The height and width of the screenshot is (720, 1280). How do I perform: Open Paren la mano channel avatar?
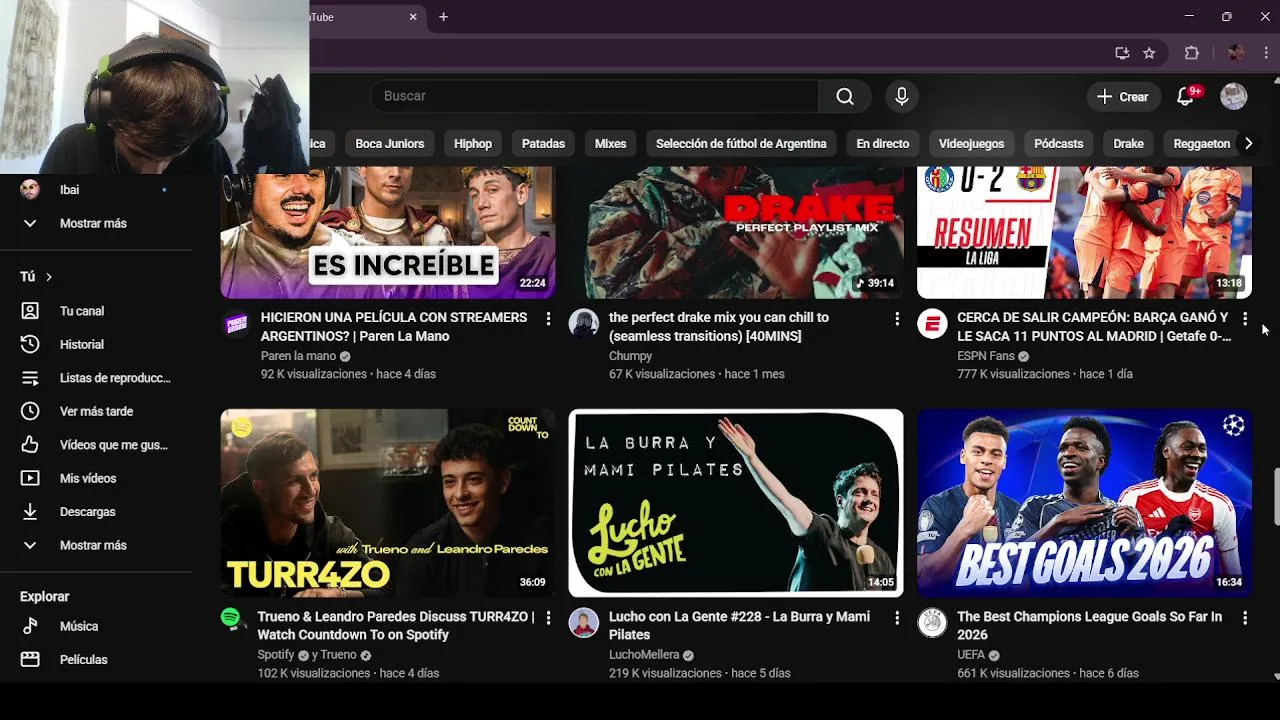pyautogui.click(x=236, y=324)
